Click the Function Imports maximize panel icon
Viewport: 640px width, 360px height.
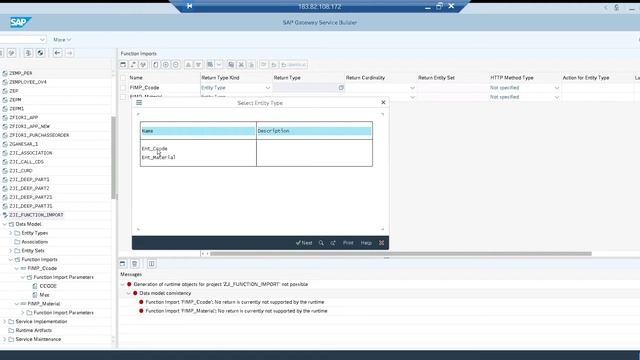(x=123, y=65)
